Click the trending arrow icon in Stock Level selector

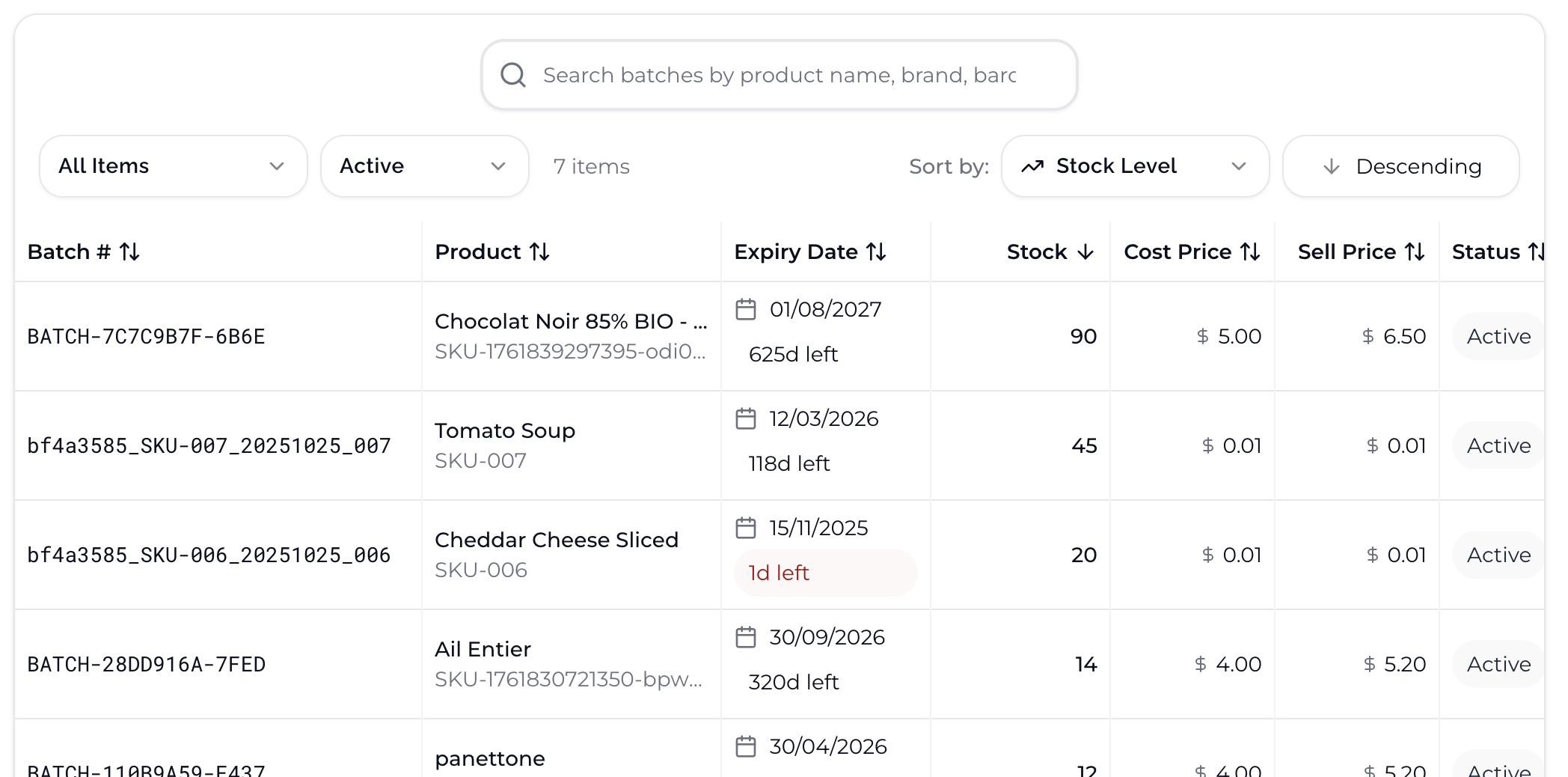pos(1033,166)
